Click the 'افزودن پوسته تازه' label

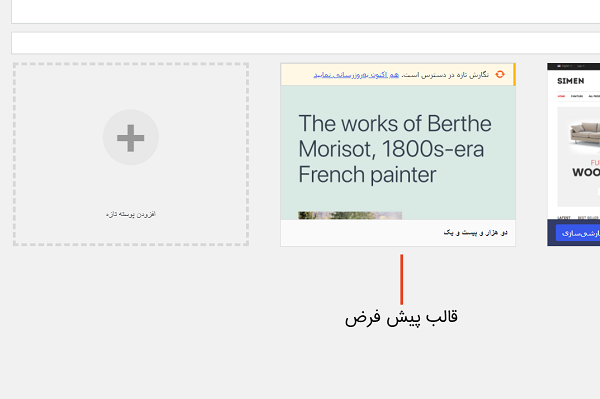[131, 214]
